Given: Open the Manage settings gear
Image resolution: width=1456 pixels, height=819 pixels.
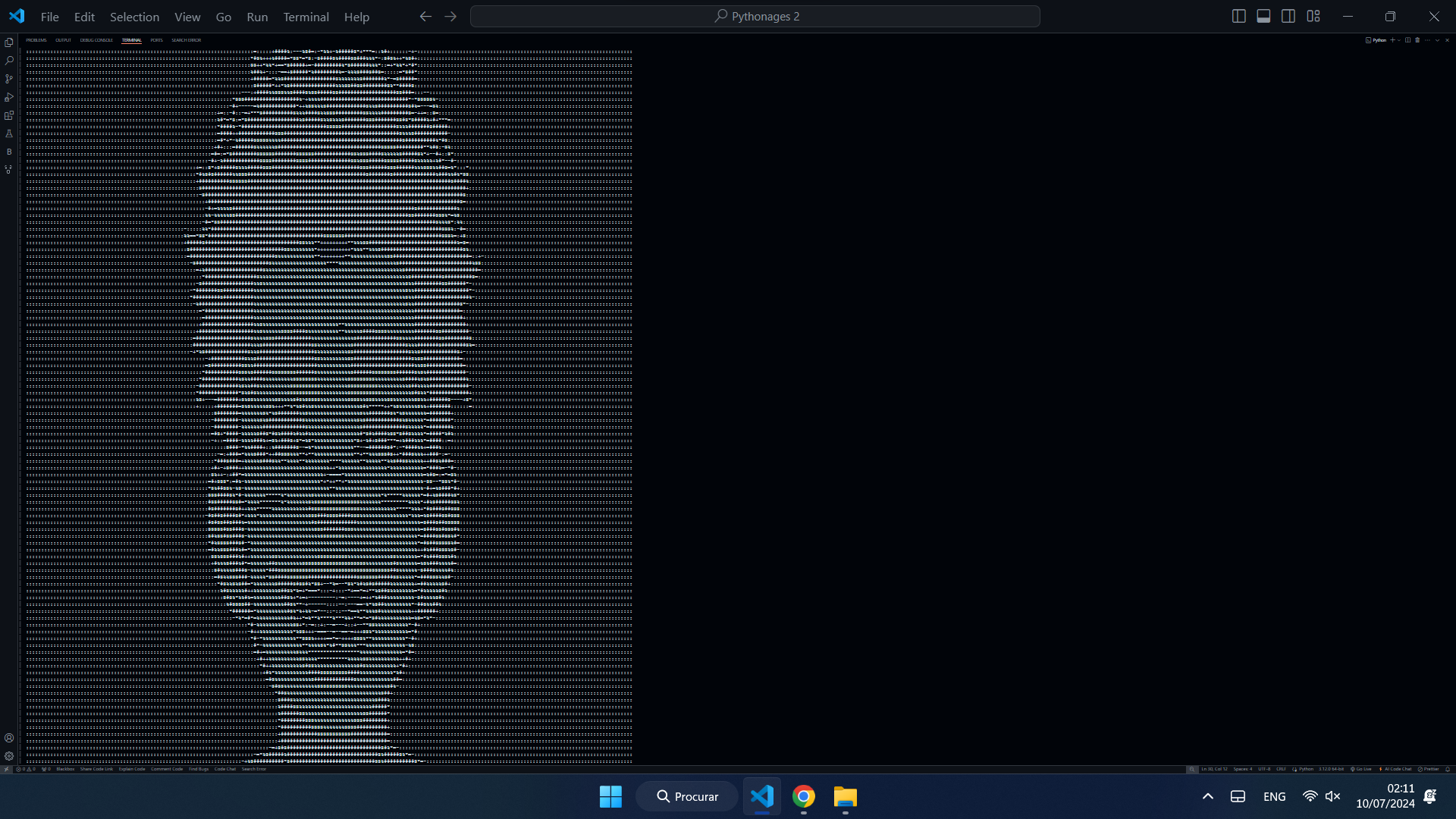Looking at the screenshot, I should [9, 756].
